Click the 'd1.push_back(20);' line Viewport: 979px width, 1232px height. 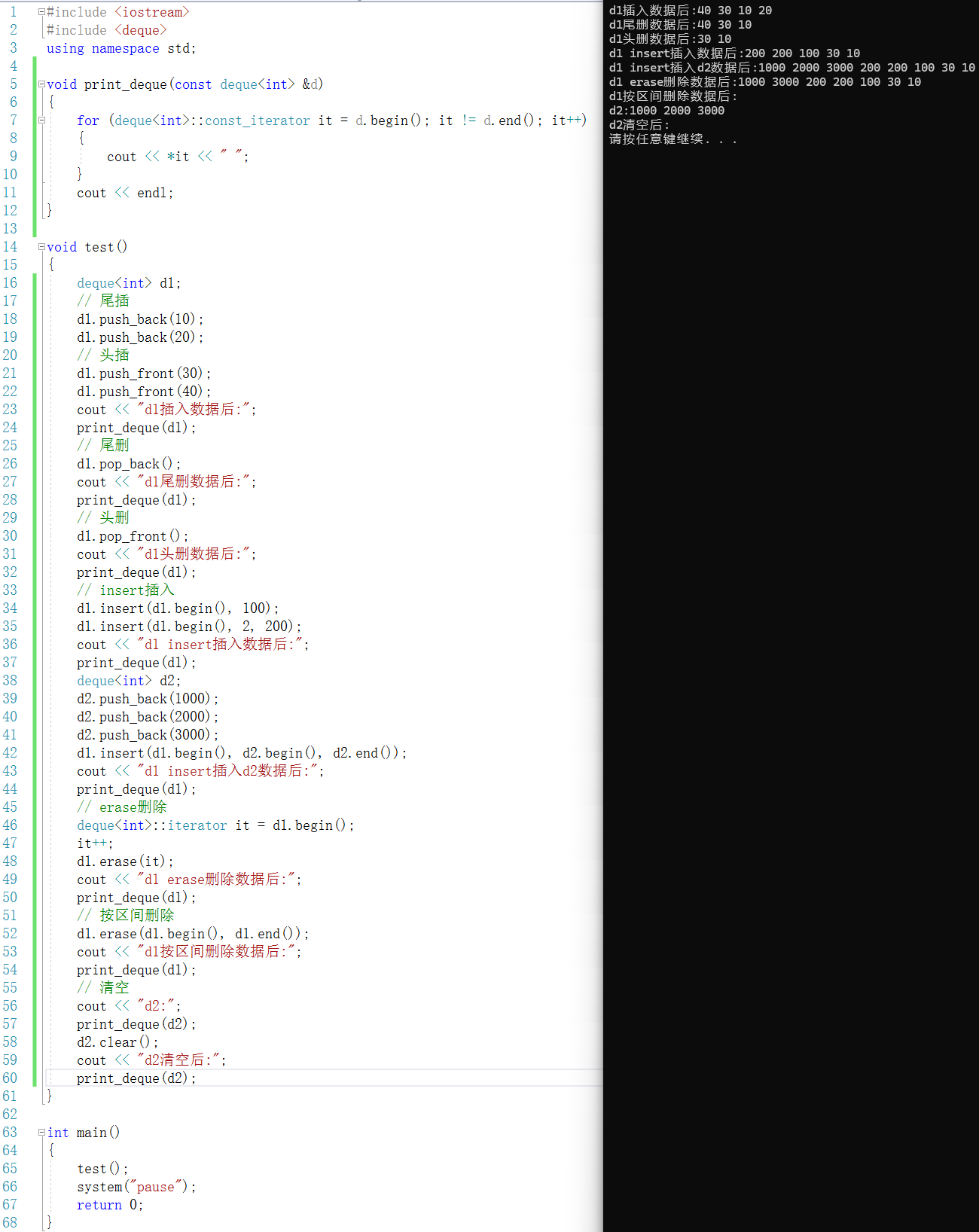140,337
